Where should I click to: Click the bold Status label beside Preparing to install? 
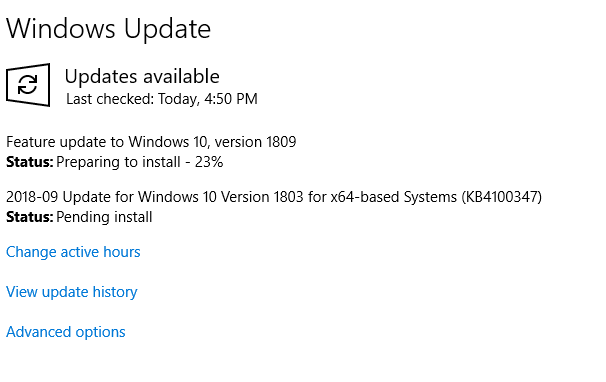tap(30, 162)
